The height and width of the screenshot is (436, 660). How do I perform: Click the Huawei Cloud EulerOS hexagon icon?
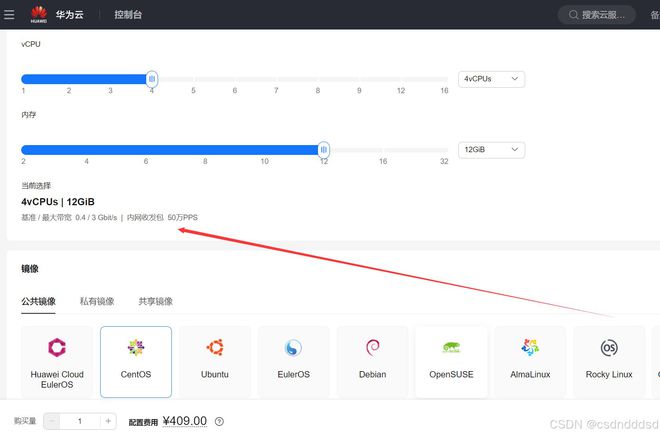pyautogui.click(x=57, y=348)
